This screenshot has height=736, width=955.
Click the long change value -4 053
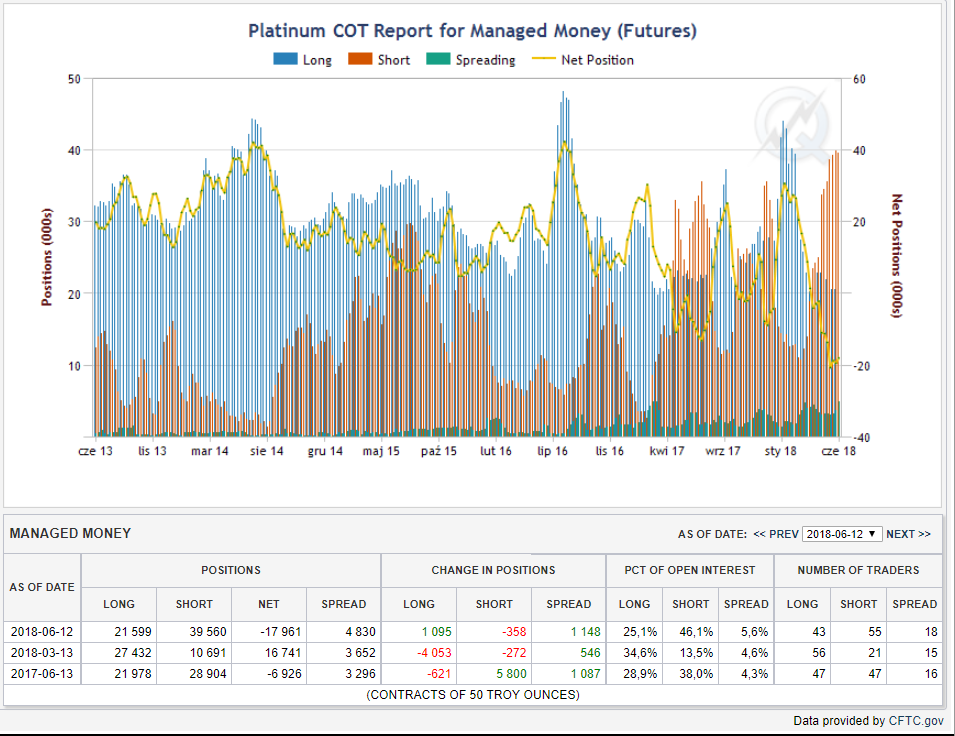coord(434,653)
